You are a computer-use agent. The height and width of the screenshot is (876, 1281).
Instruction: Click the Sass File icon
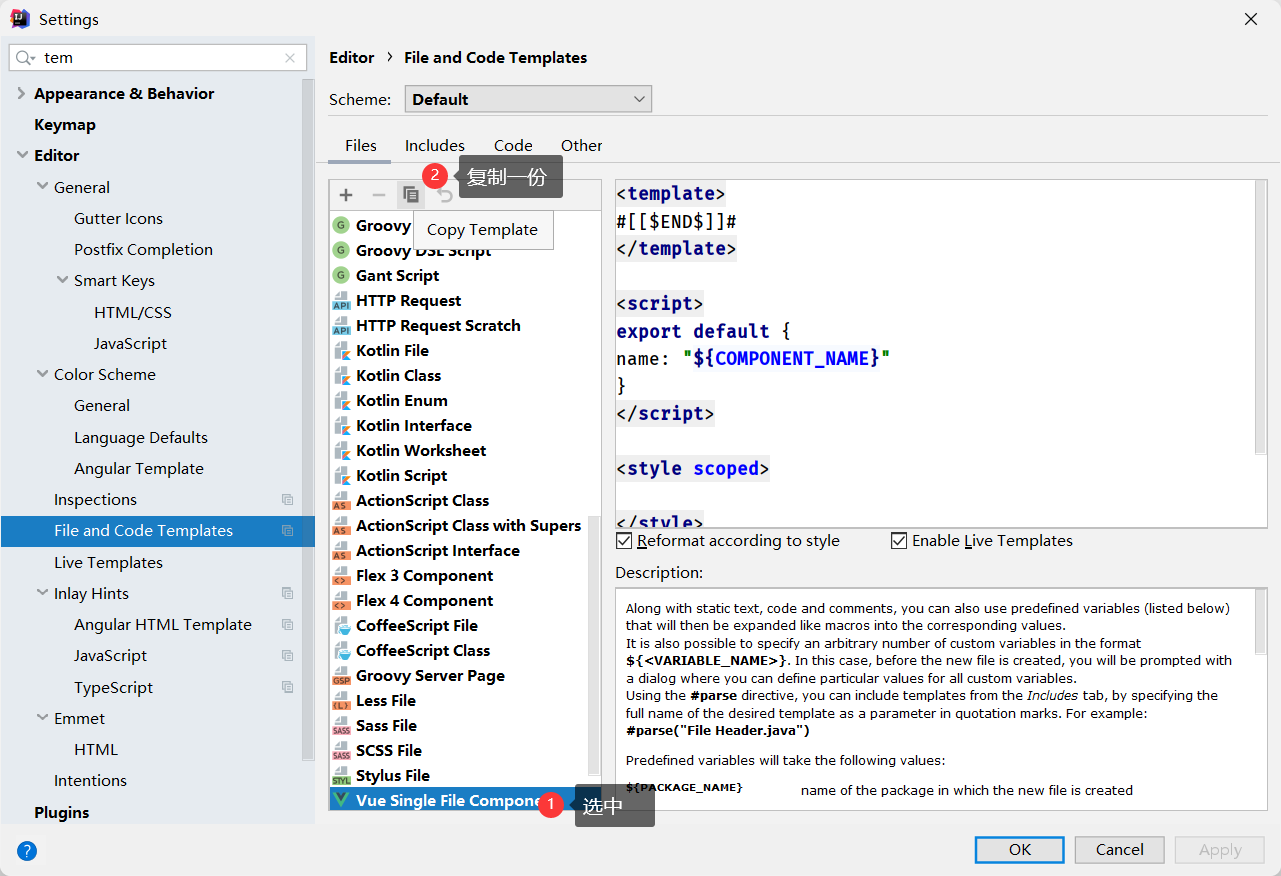click(x=341, y=725)
